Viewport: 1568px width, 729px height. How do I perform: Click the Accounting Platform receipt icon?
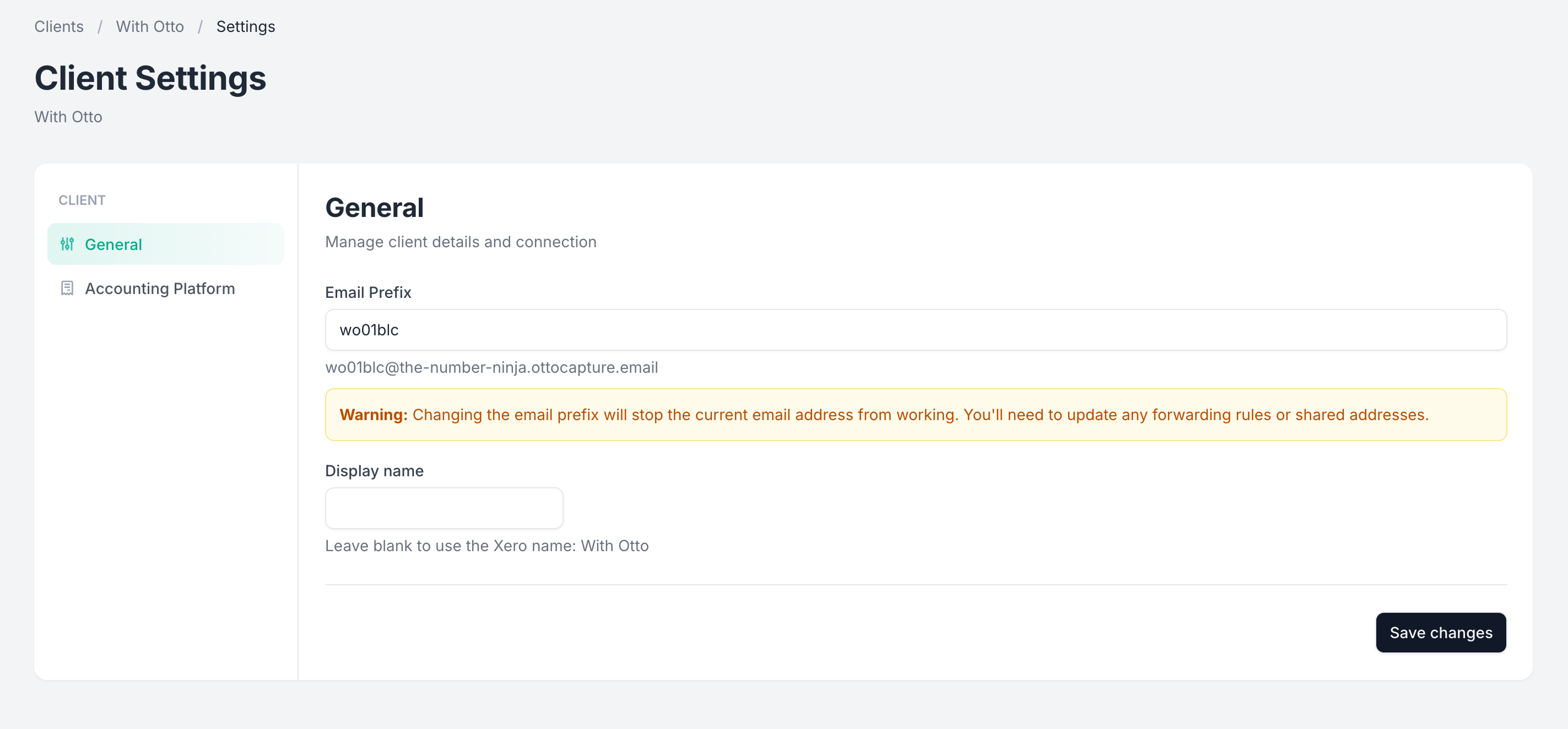point(67,289)
